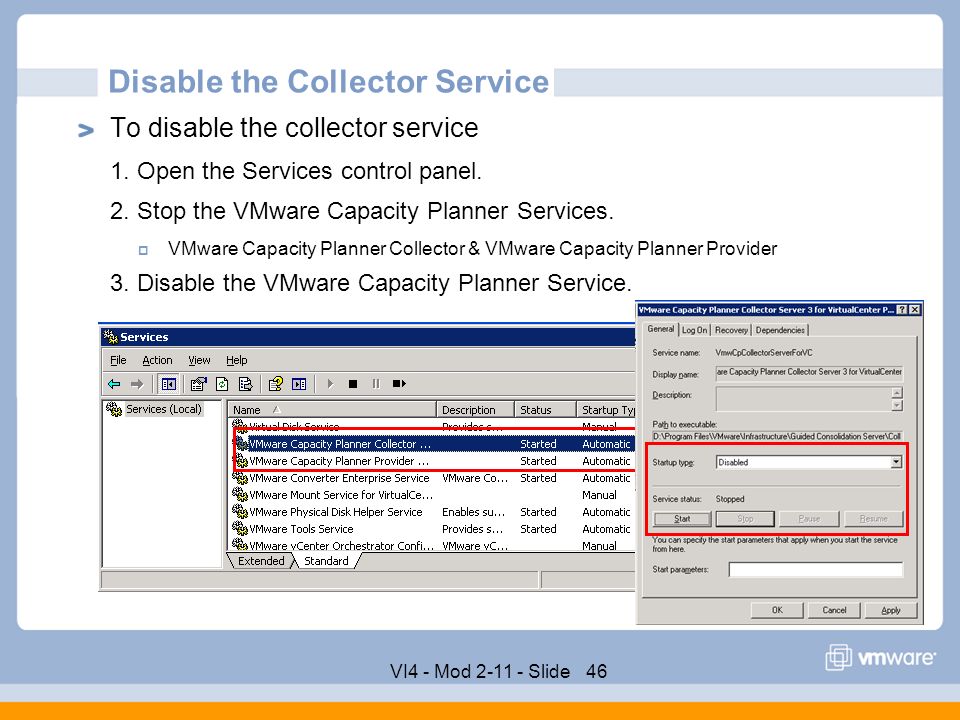The width and height of the screenshot is (960, 720).
Task: Click the OK button
Action: 777,610
